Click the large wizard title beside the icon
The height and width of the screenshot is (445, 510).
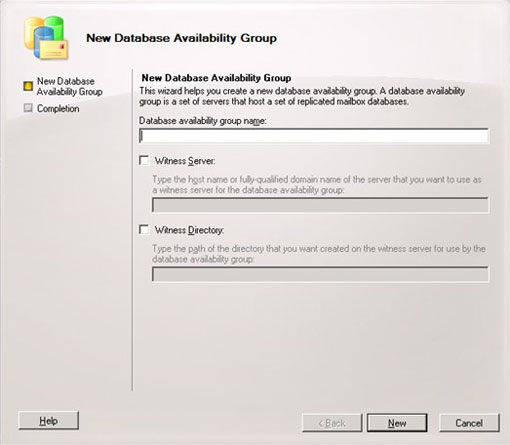tap(181, 38)
